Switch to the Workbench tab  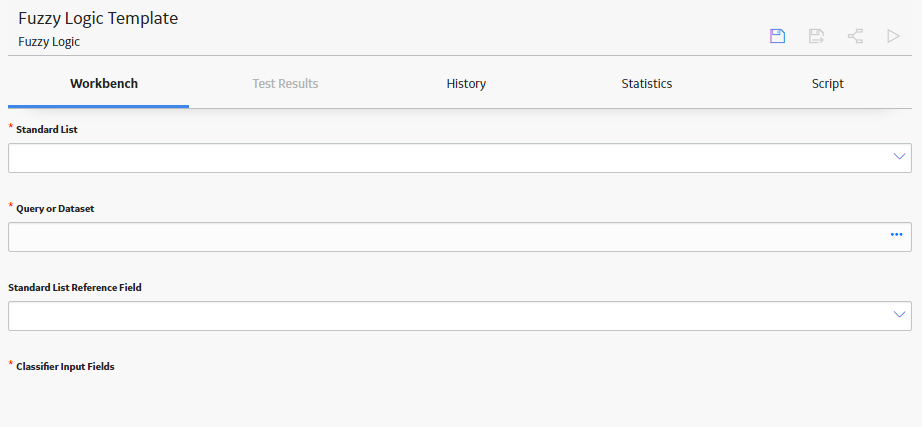click(104, 84)
